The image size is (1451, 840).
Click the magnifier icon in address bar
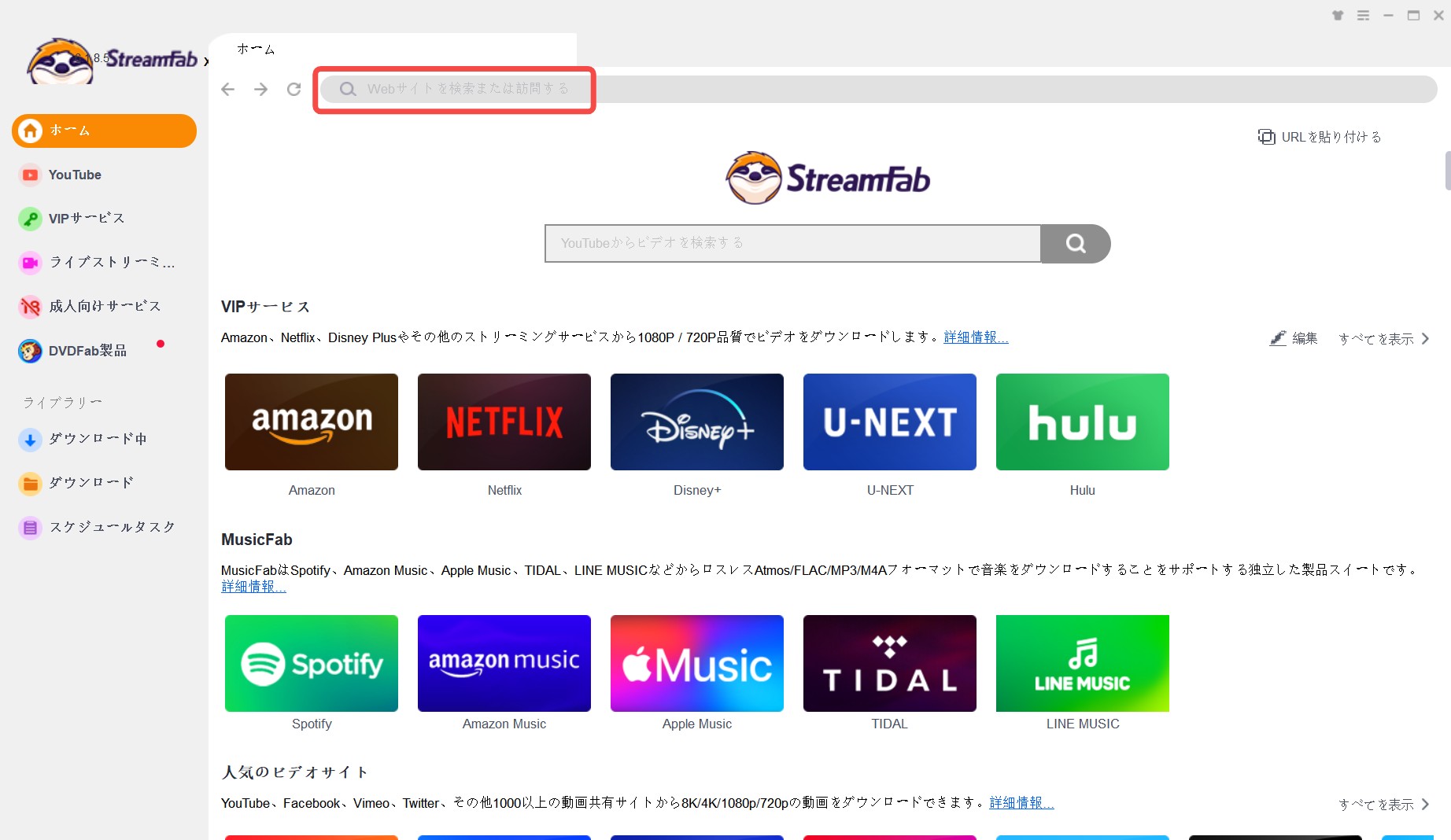(348, 89)
